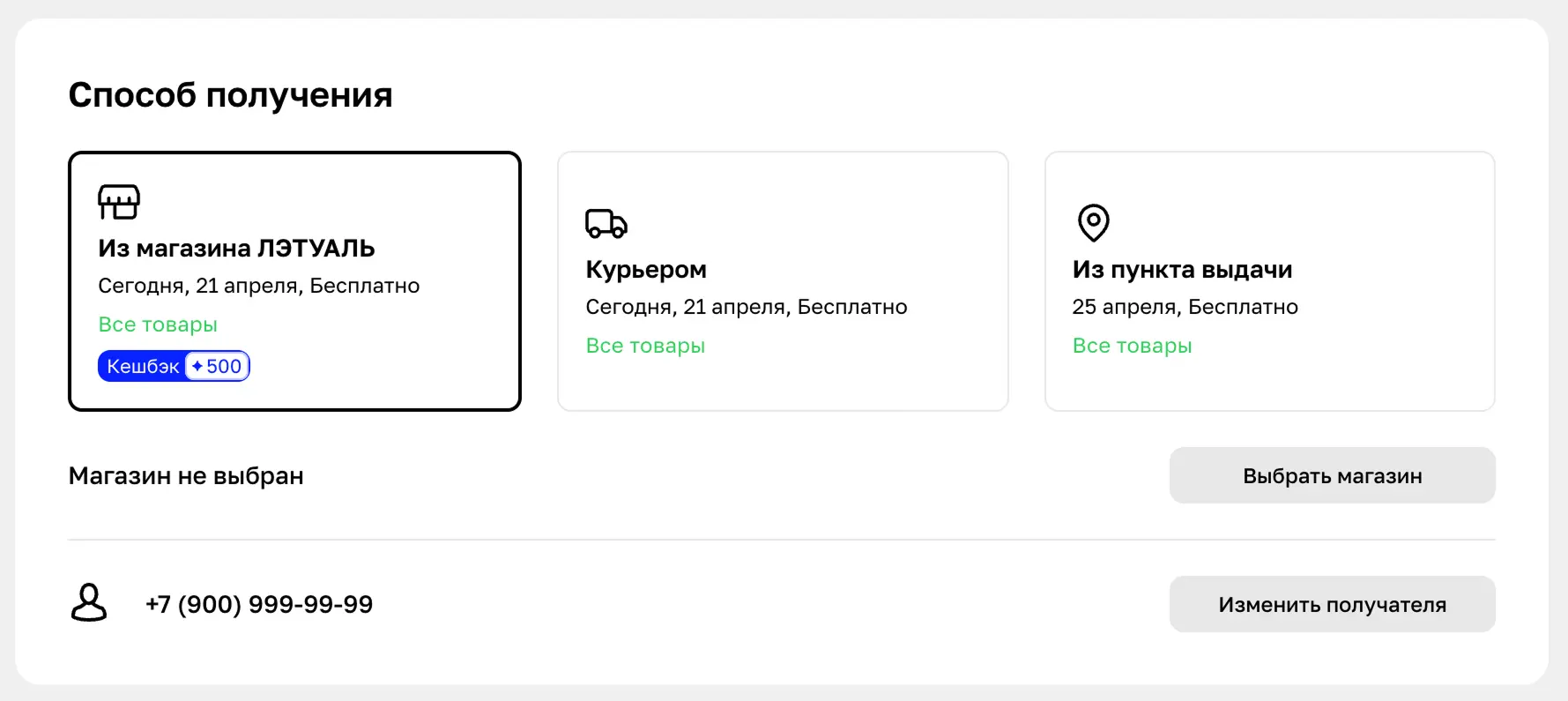Click the pickup point map pin icon
This screenshot has height=701, width=1568.
click(x=1093, y=222)
